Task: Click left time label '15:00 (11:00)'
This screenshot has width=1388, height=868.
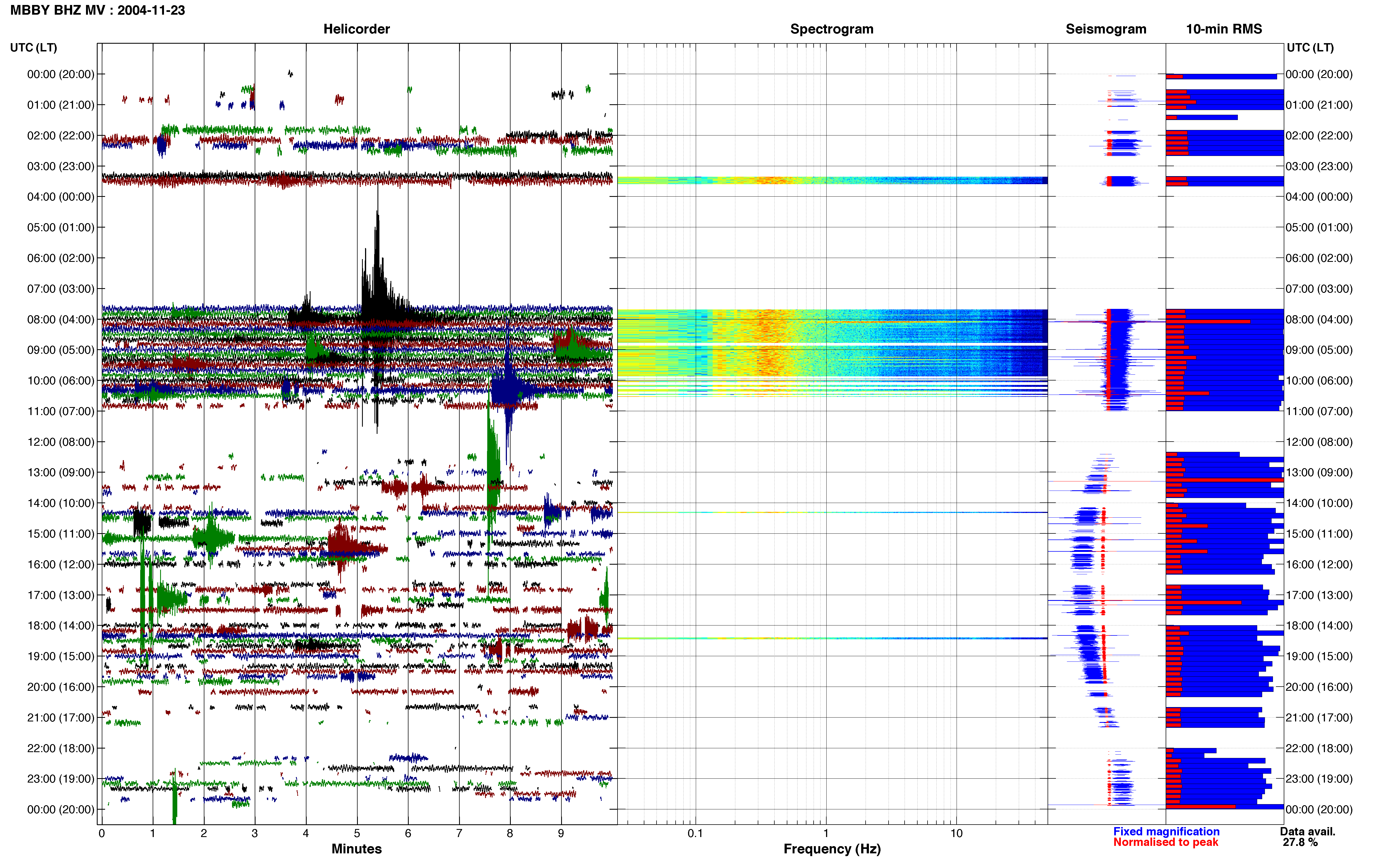Action: 61,534
